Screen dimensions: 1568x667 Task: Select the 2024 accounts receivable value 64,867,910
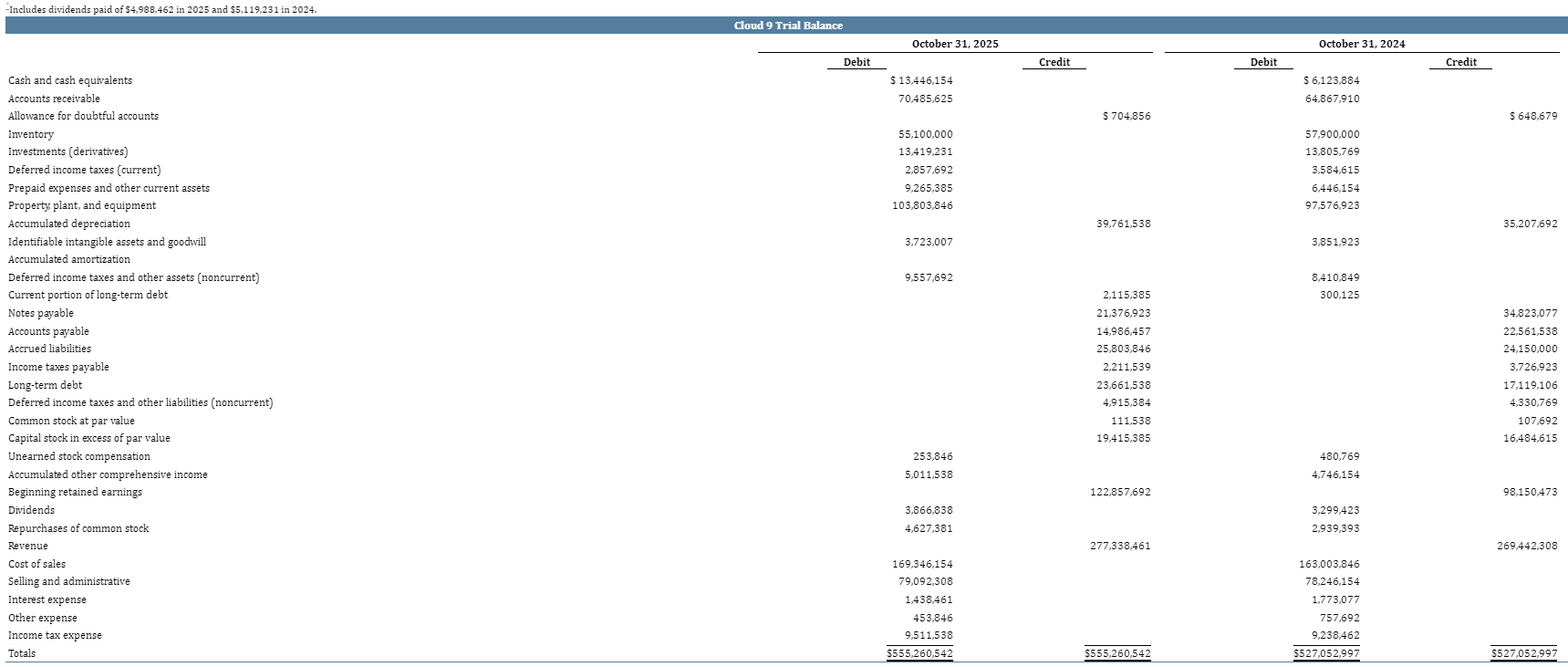[1333, 99]
